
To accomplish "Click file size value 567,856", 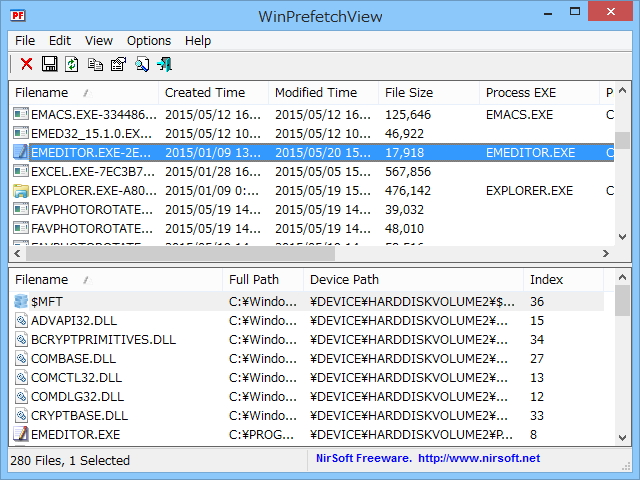I will tap(408, 171).
